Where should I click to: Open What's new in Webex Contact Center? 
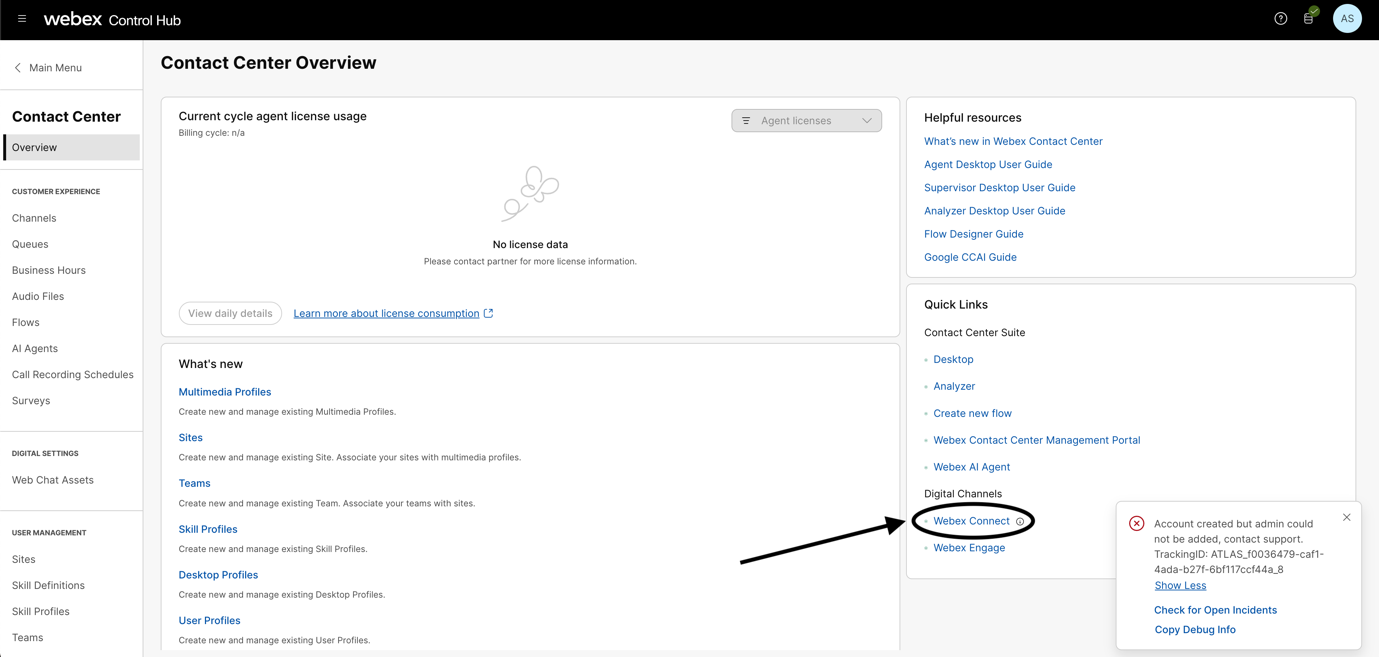1013,141
